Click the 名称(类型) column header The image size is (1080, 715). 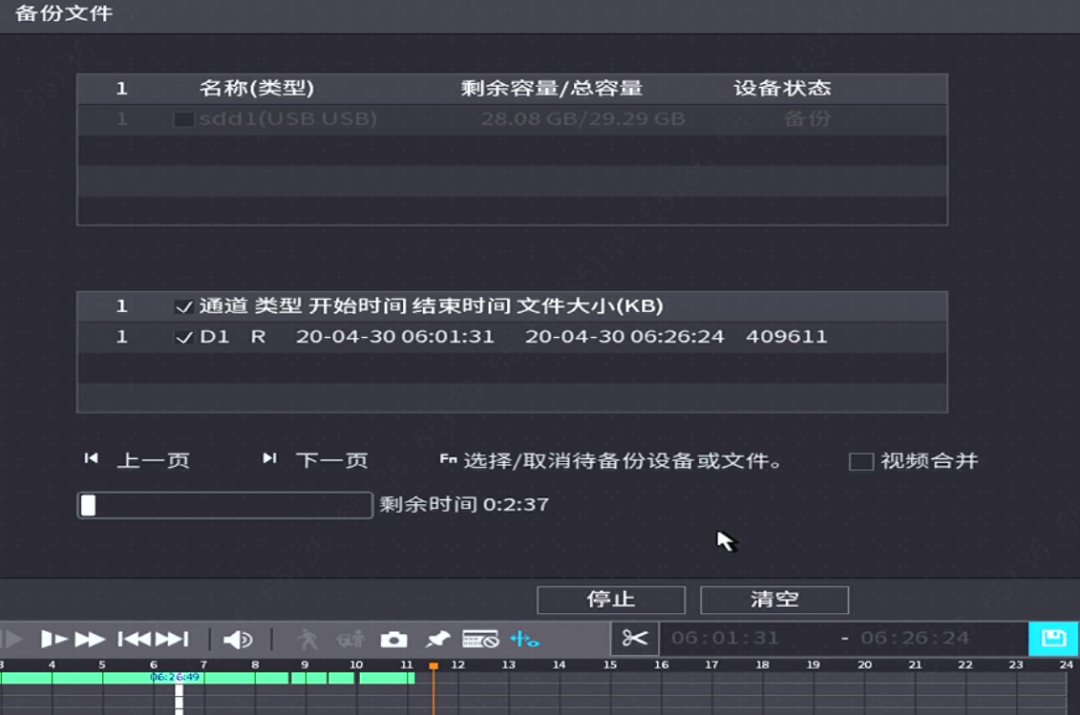click(x=257, y=88)
